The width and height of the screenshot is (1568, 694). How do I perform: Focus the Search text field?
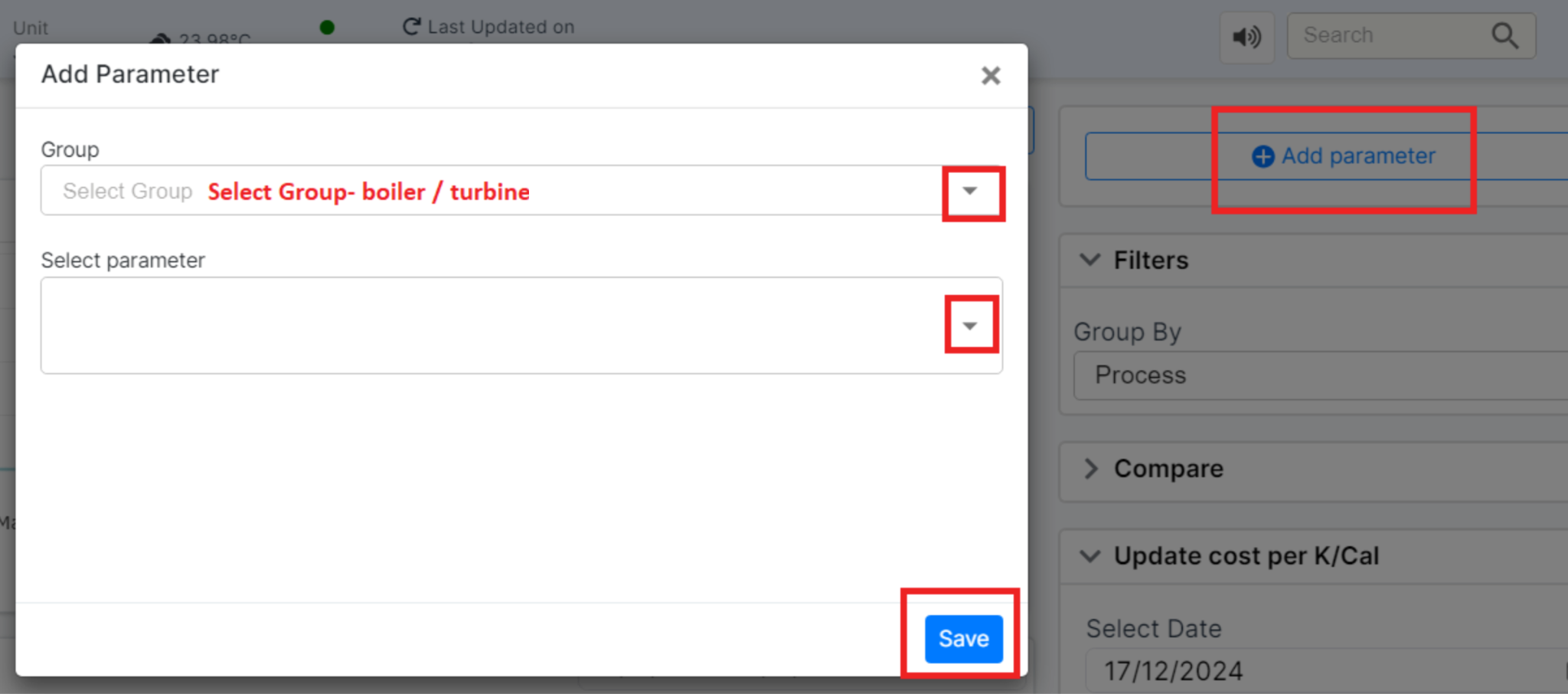[x=1393, y=35]
